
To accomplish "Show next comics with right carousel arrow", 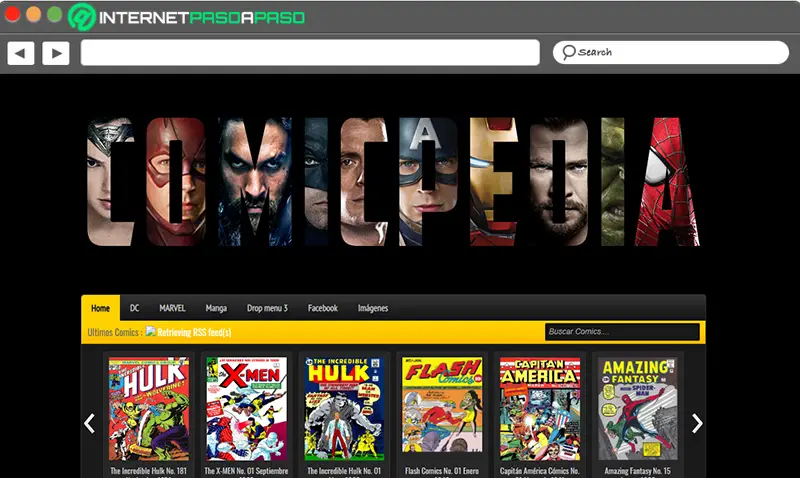I will (x=697, y=423).
